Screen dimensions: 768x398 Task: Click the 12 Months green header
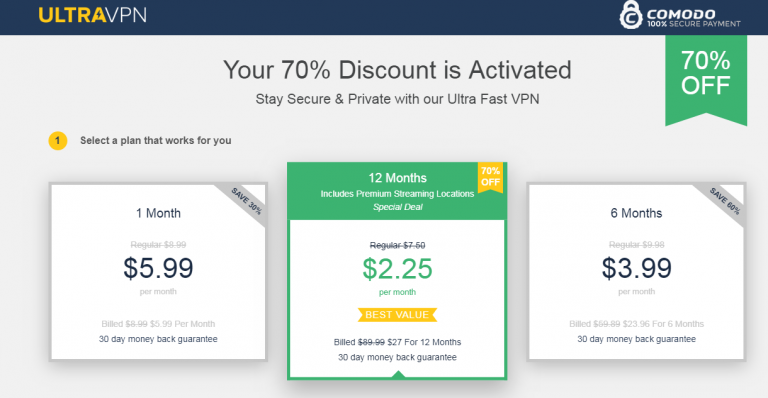click(x=397, y=191)
